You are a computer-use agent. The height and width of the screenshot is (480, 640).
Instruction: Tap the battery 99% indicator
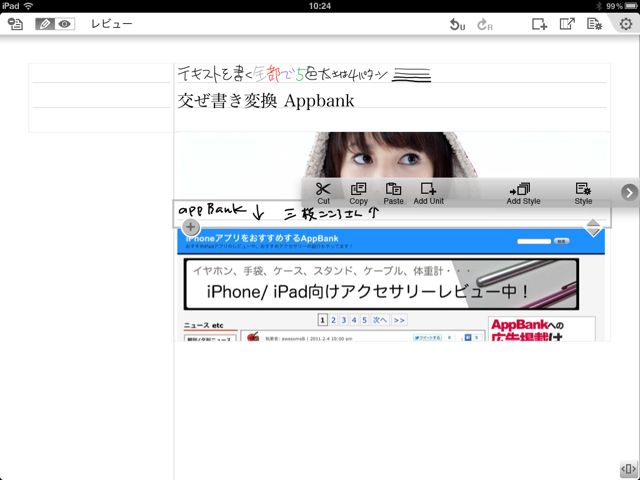pos(620,6)
